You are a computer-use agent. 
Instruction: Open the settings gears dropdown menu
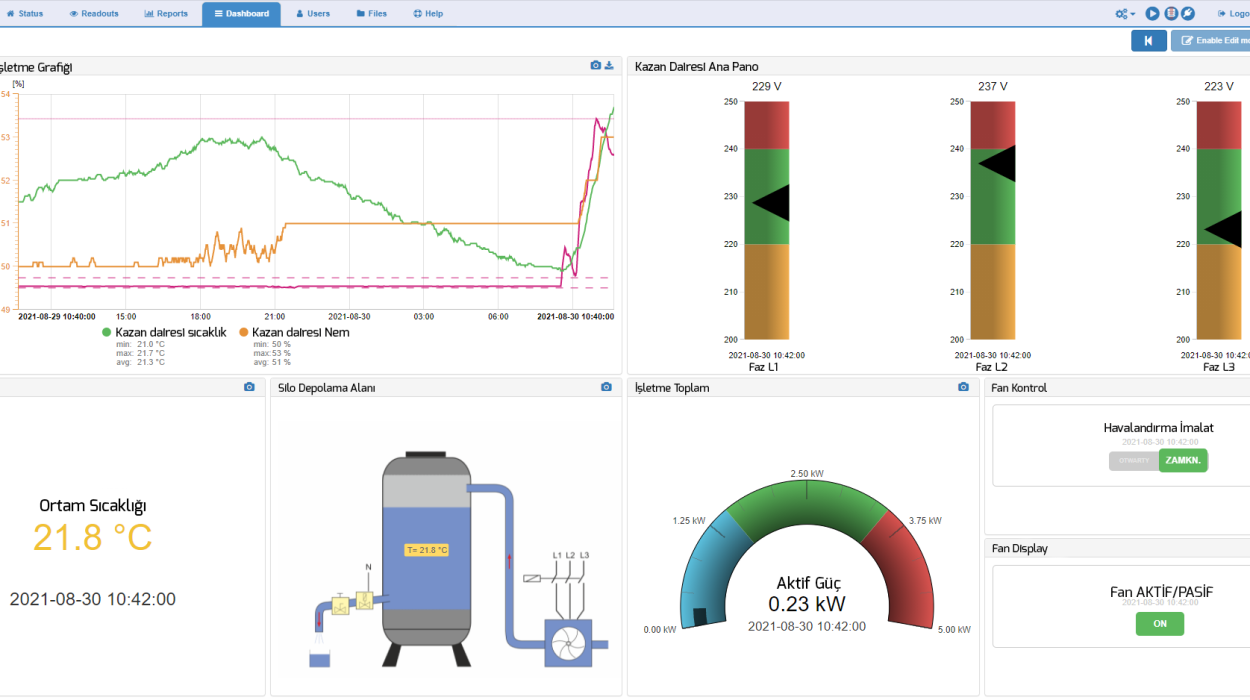pyautogui.click(x=1125, y=14)
